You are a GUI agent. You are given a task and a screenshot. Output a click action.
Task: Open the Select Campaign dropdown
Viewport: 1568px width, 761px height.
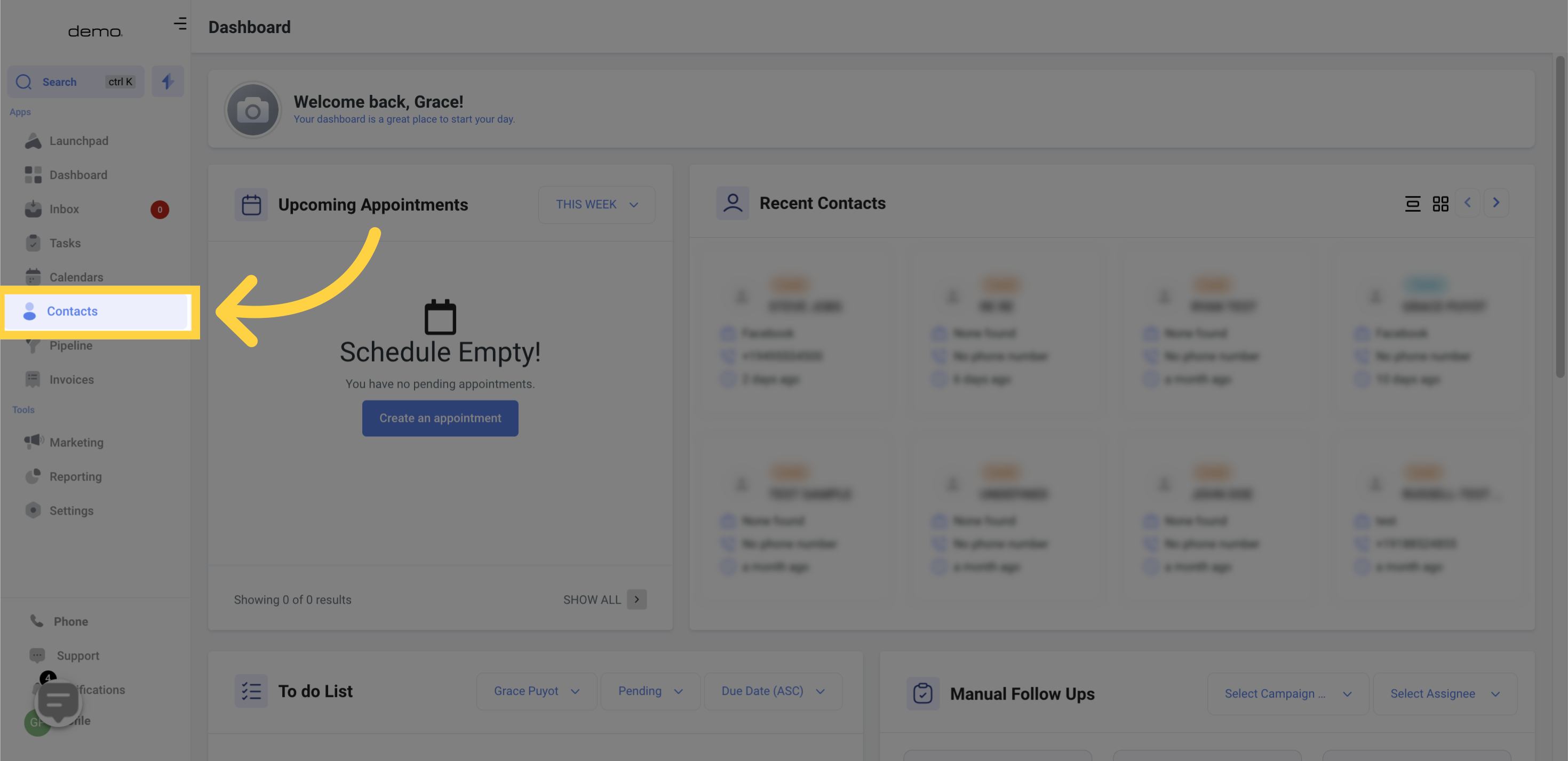(1287, 693)
